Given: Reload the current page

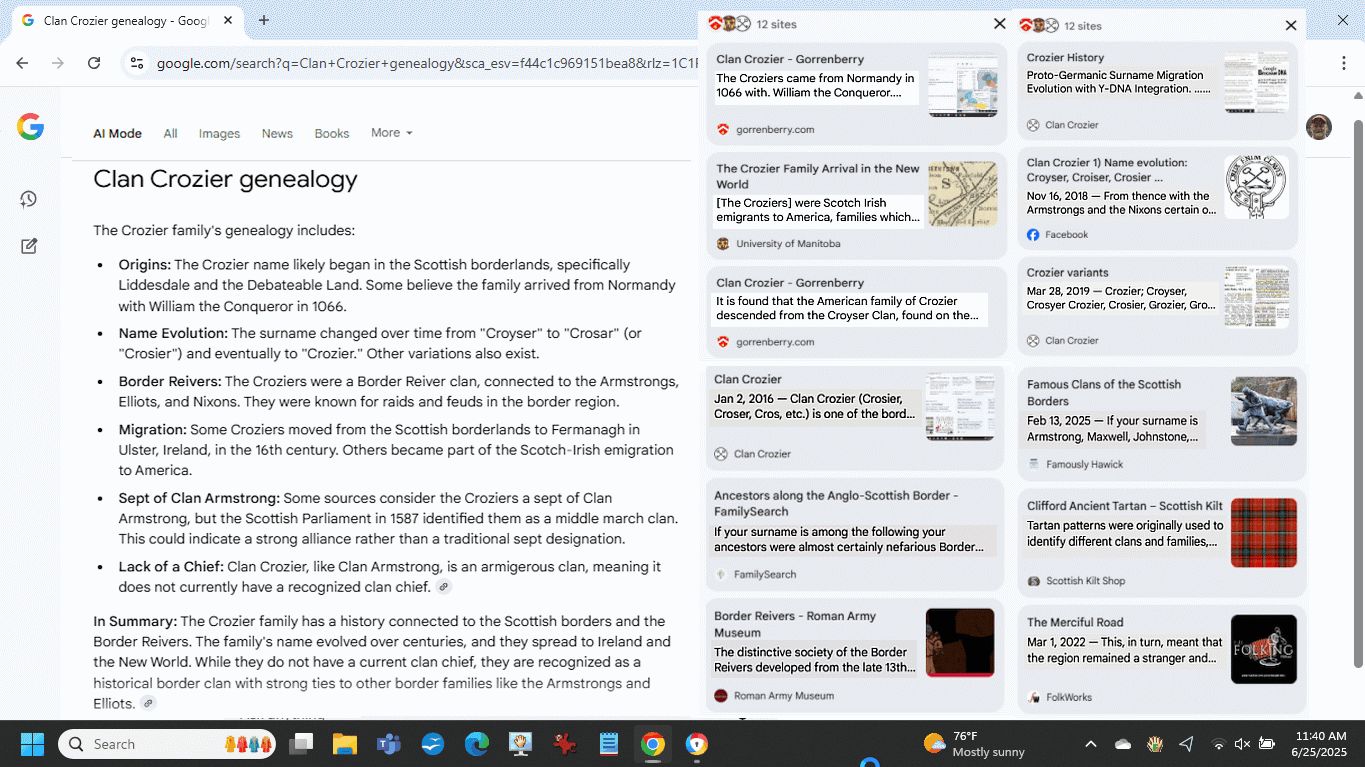Looking at the screenshot, I should 94,63.
